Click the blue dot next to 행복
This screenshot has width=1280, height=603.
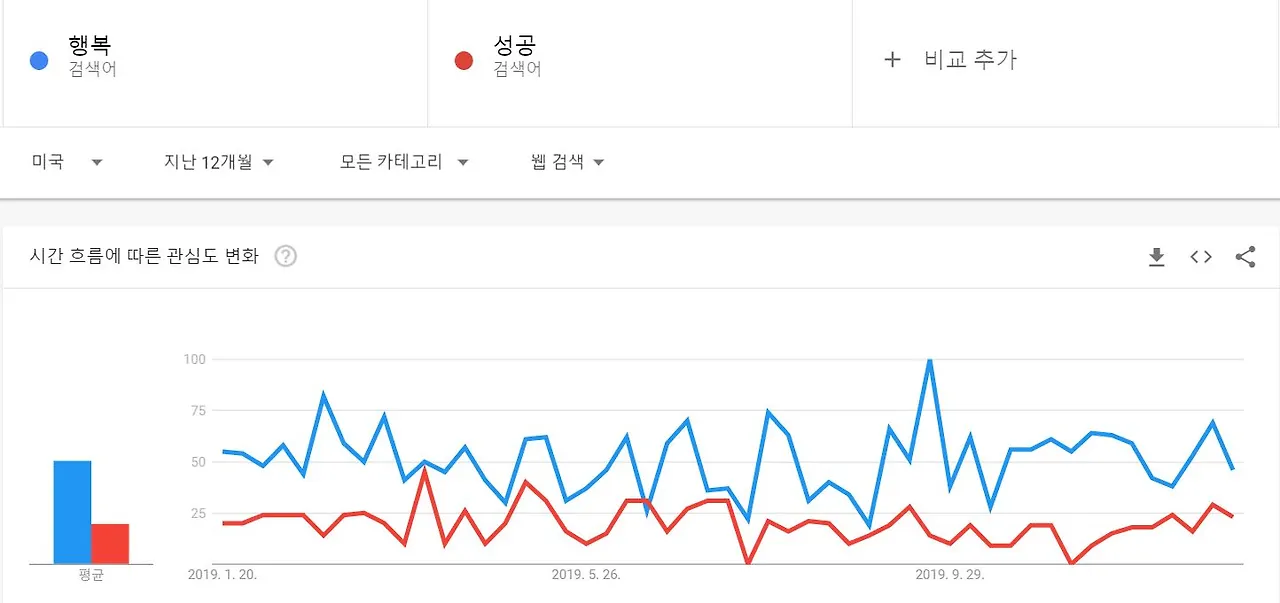click(38, 60)
